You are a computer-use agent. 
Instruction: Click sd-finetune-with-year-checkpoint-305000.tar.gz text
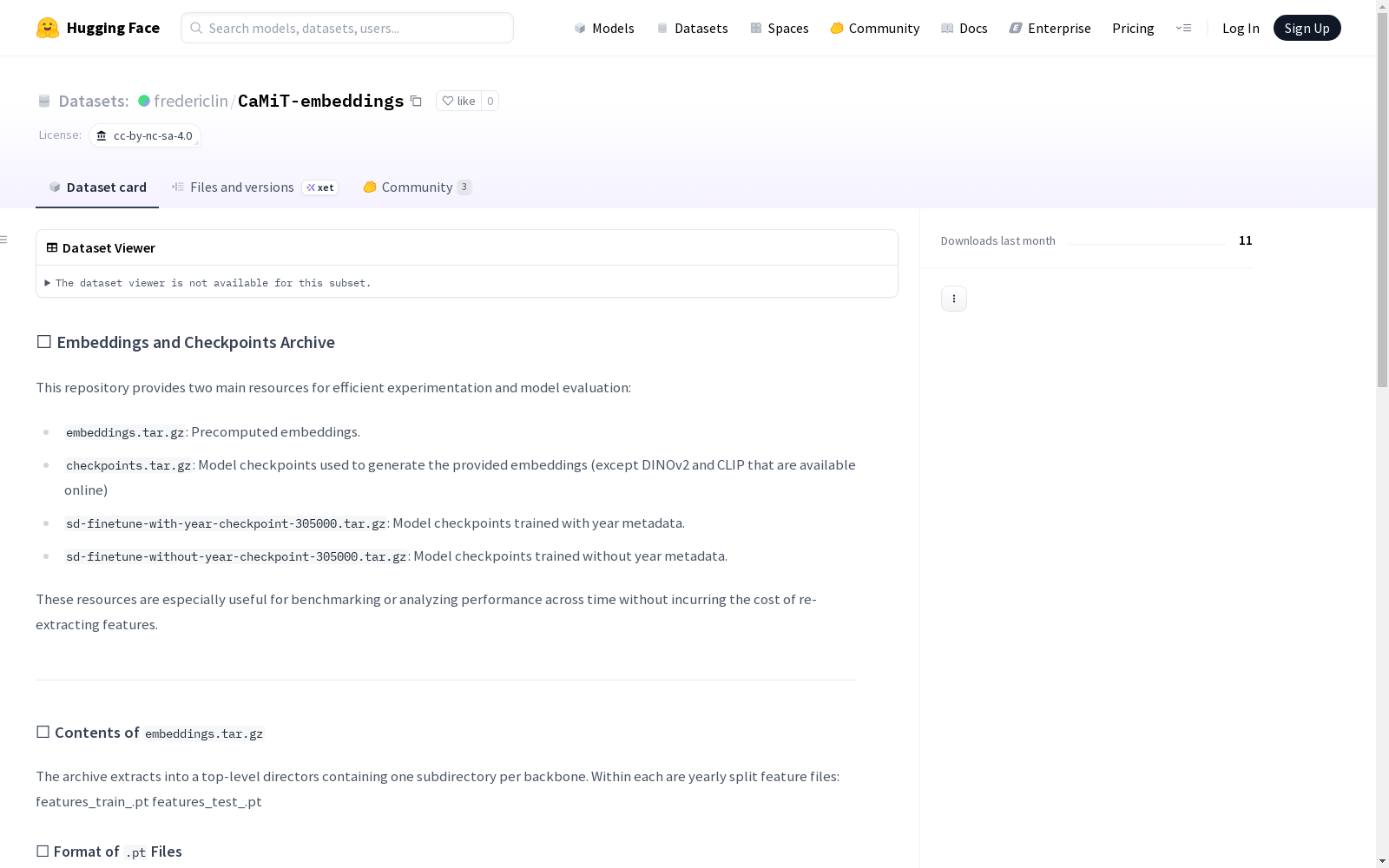[x=226, y=523]
